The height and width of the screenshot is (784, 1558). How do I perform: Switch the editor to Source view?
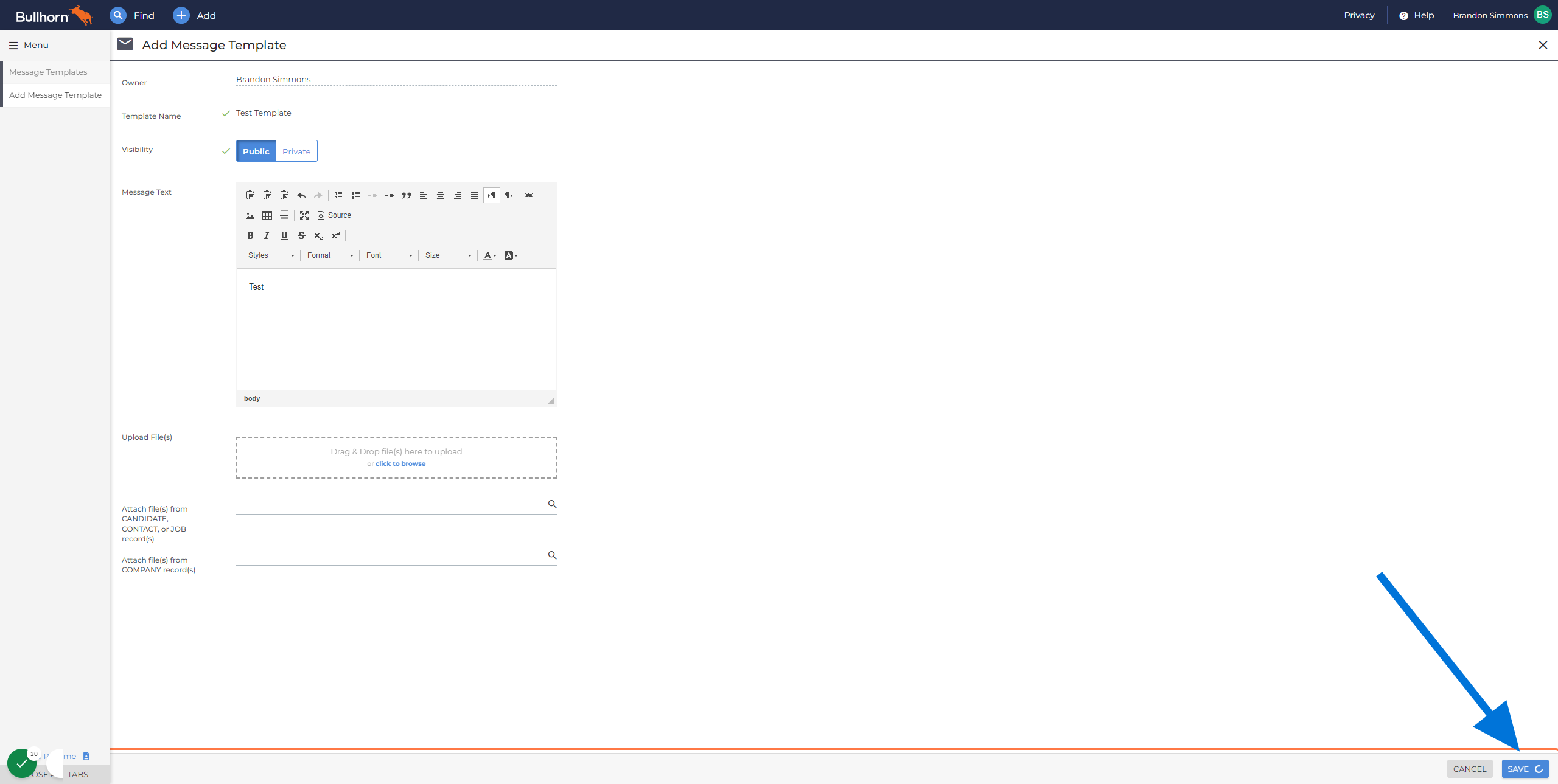(x=334, y=215)
